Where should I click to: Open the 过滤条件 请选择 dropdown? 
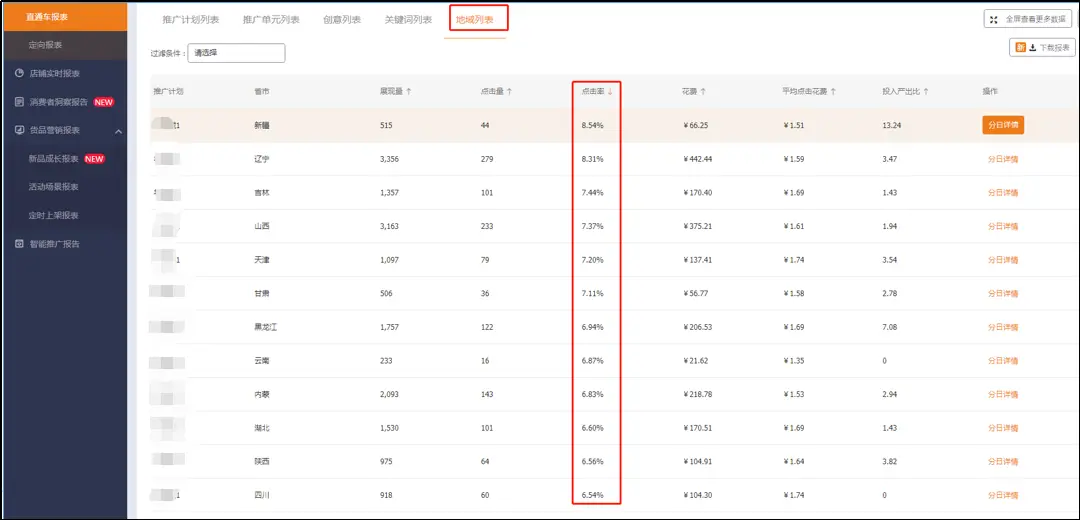pyautogui.click(x=236, y=53)
